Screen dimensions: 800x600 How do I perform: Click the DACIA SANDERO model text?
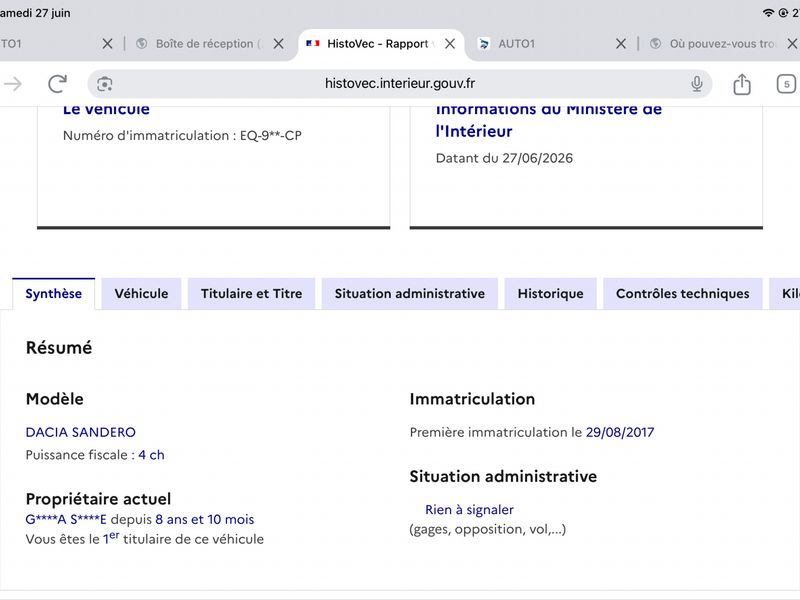[81, 432]
